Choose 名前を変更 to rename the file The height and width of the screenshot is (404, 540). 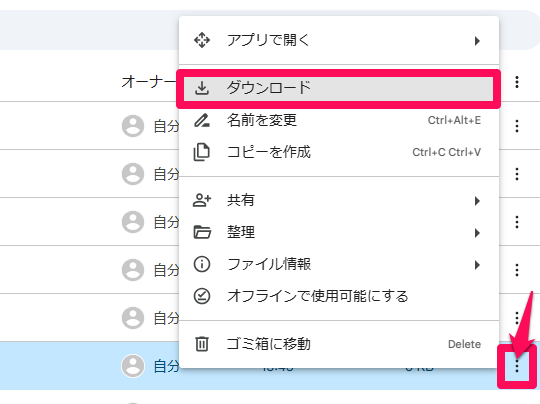coord(339,120)
